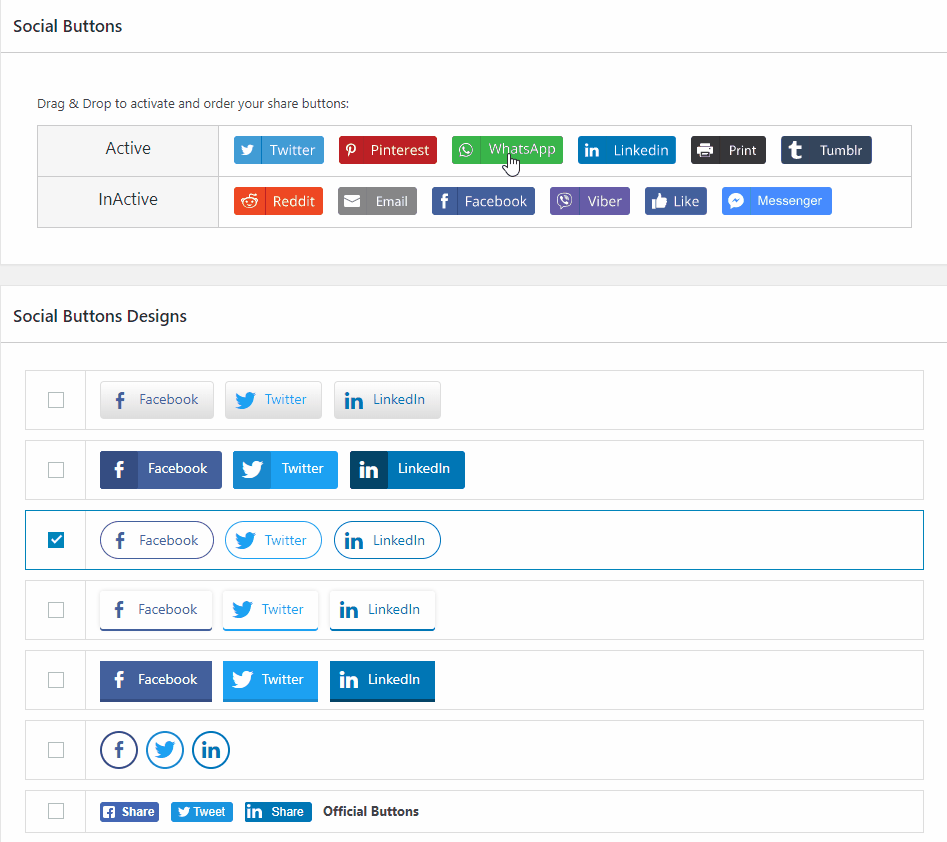Click the blue Messenger share button
947x842 pixels.
pyautogui.click(x=777, y=201)
